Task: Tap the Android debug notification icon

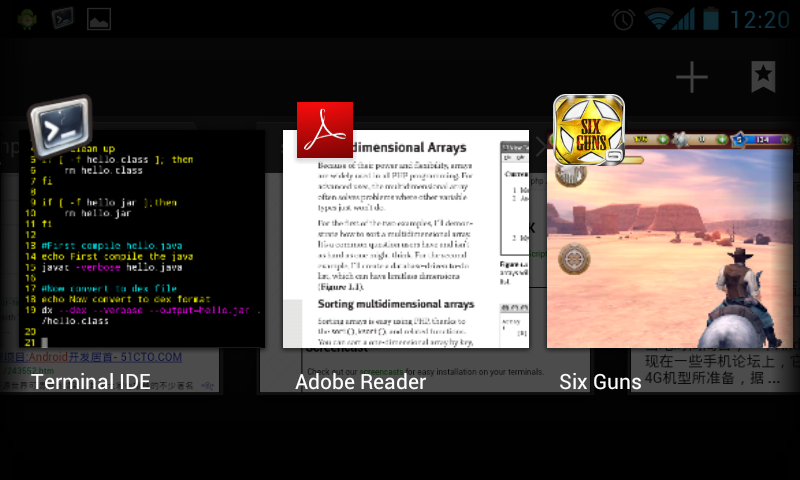Action: 27,19
